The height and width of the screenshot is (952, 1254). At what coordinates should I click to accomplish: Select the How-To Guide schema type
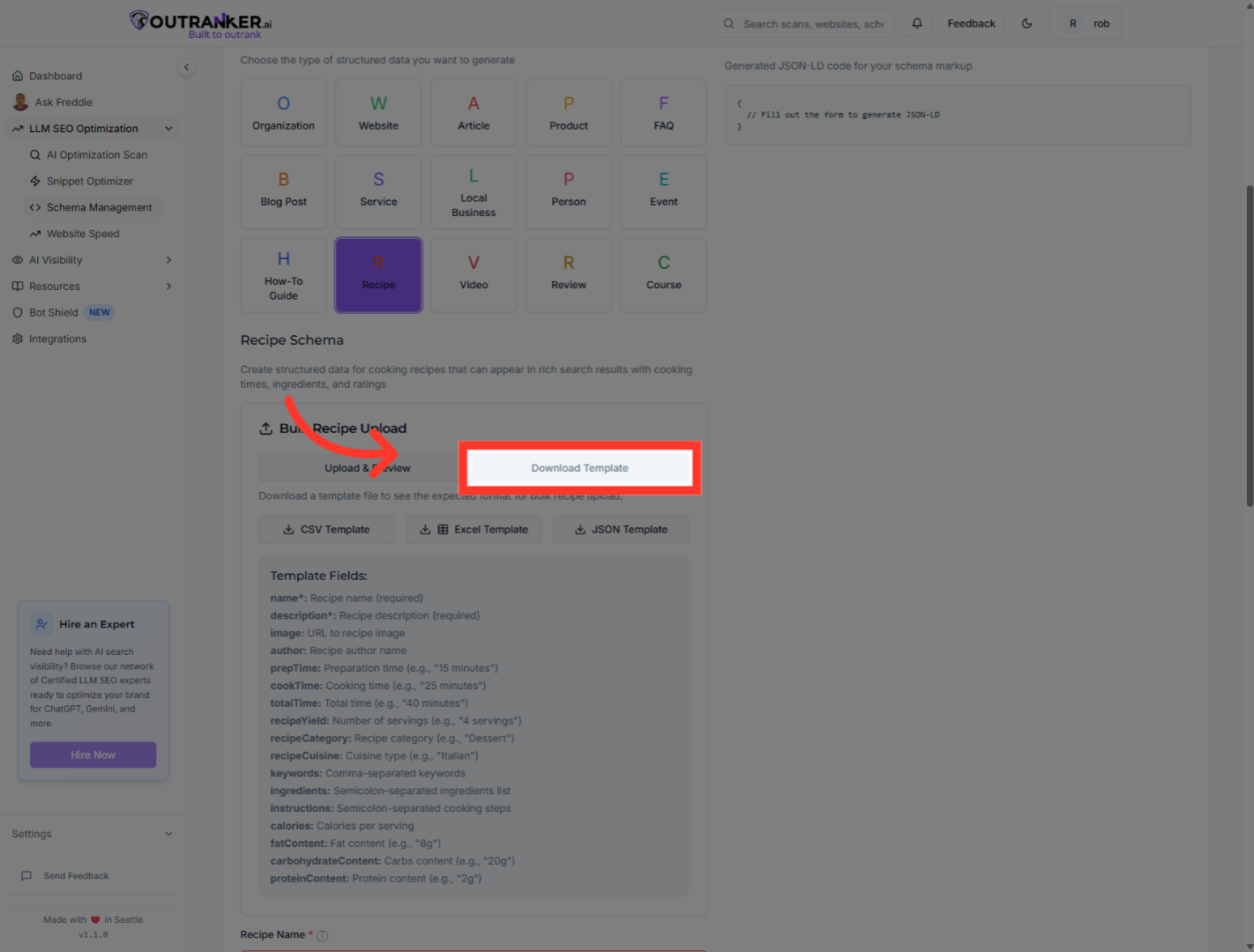pyautogui.click(x=283, y=275)
